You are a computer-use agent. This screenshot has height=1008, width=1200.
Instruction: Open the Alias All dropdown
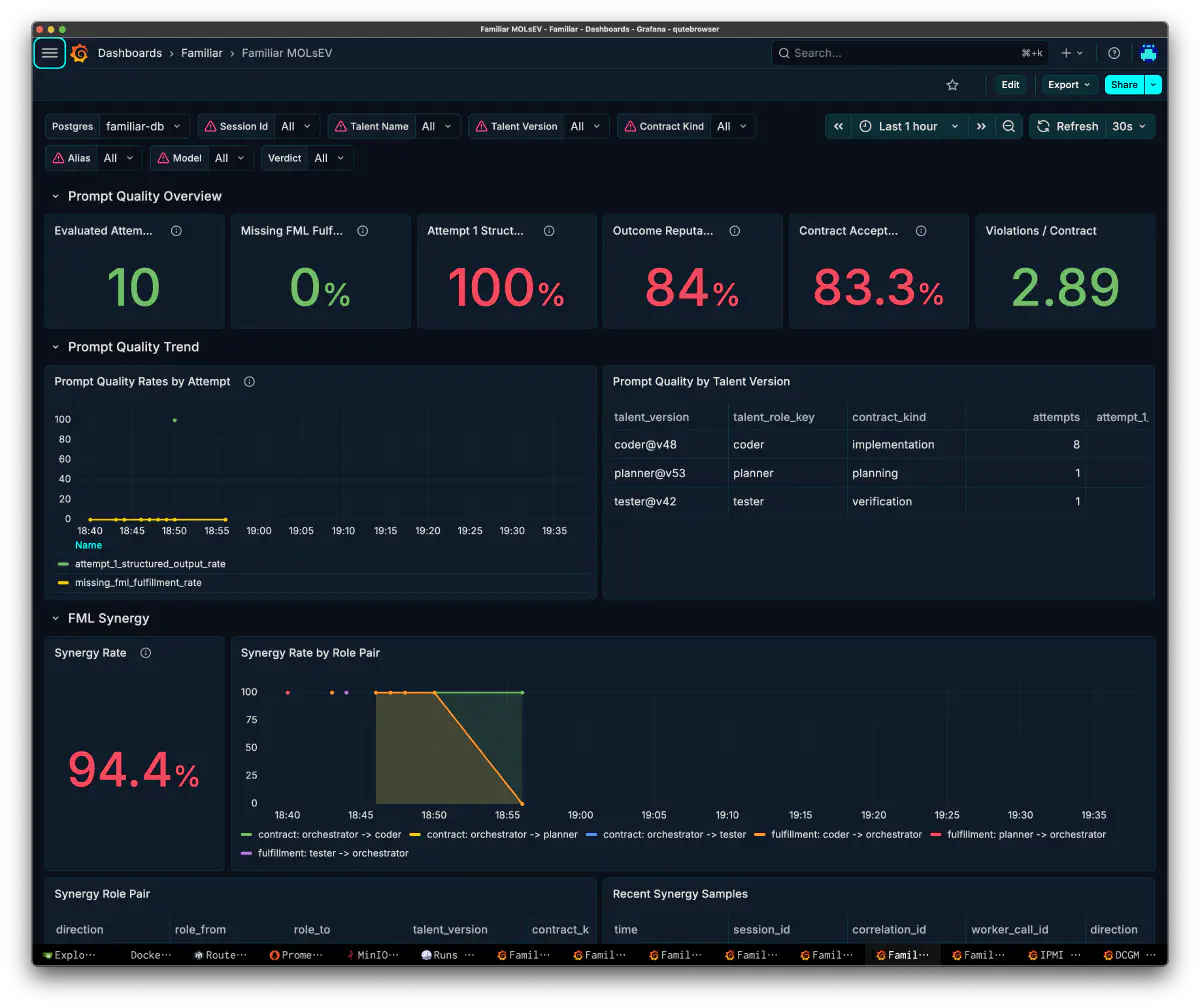pyautogui.click(x=120, y=158)
